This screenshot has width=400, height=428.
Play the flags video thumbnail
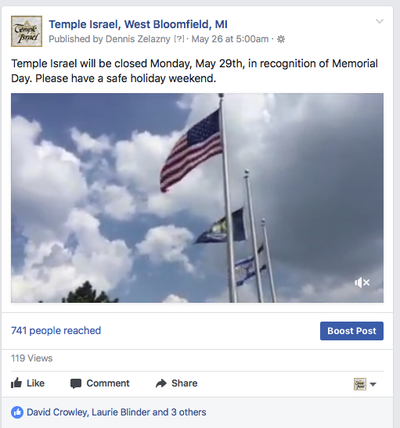(x=197, y=198)
